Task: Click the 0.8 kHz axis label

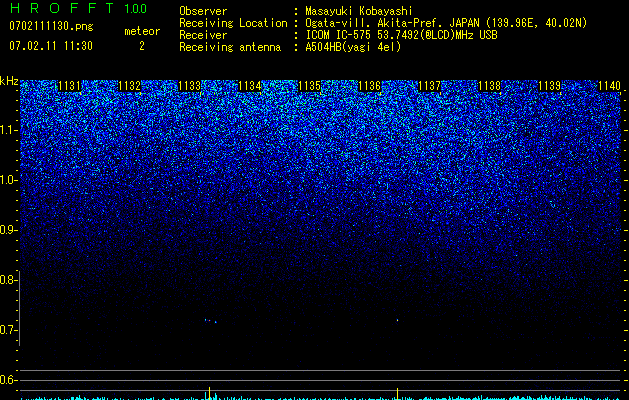Action: (8, 280)
